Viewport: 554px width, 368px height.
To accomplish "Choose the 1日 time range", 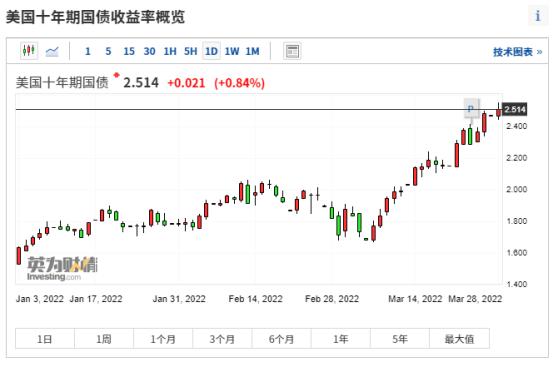I will (45, 339).
